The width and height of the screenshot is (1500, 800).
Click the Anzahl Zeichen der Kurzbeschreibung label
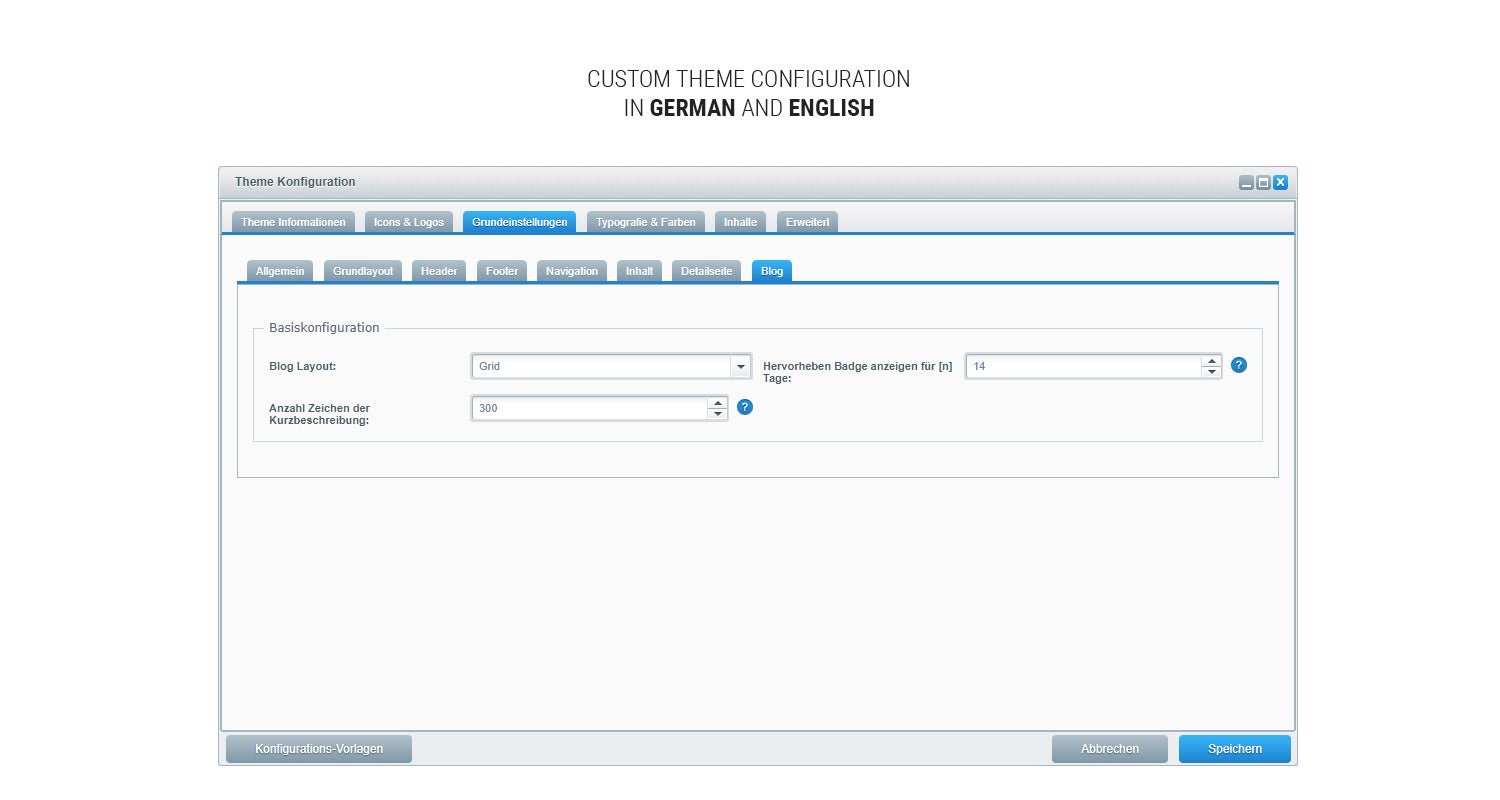pyautogui.click(x=319, y=414)
